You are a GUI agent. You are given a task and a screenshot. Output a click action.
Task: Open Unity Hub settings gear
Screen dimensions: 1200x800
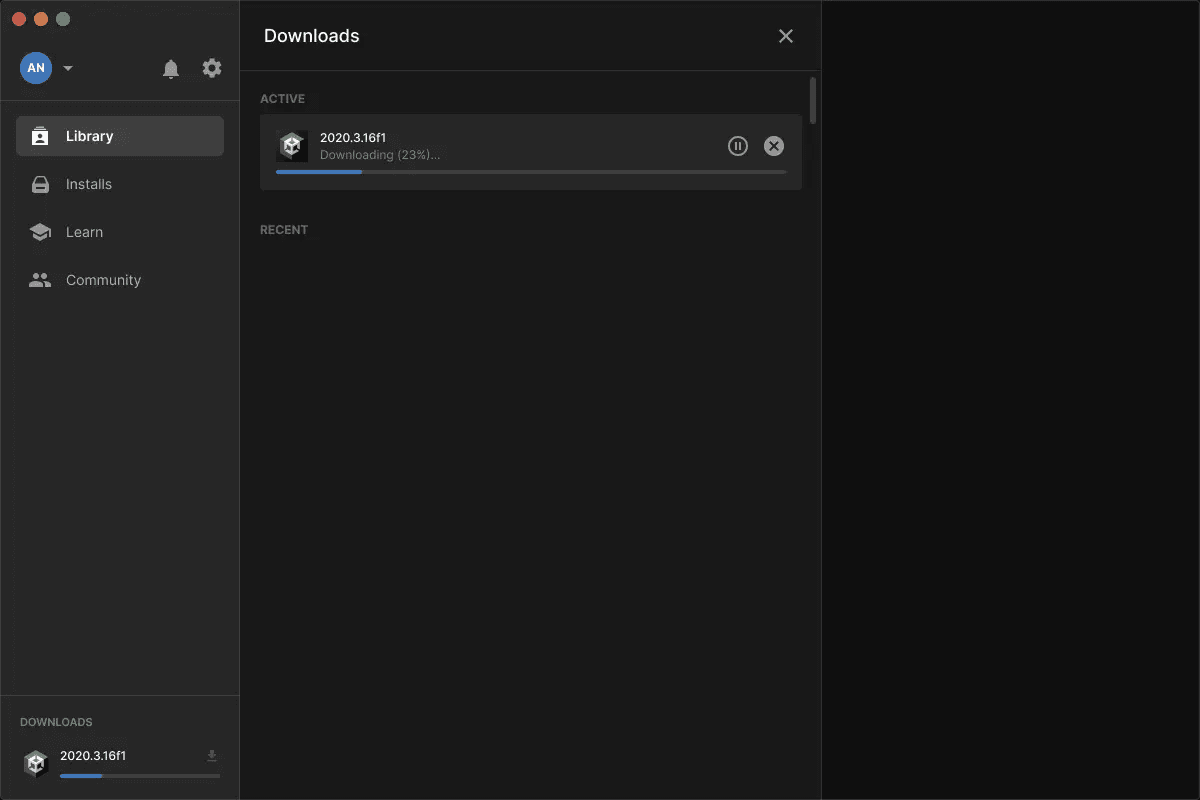[211, 68]
